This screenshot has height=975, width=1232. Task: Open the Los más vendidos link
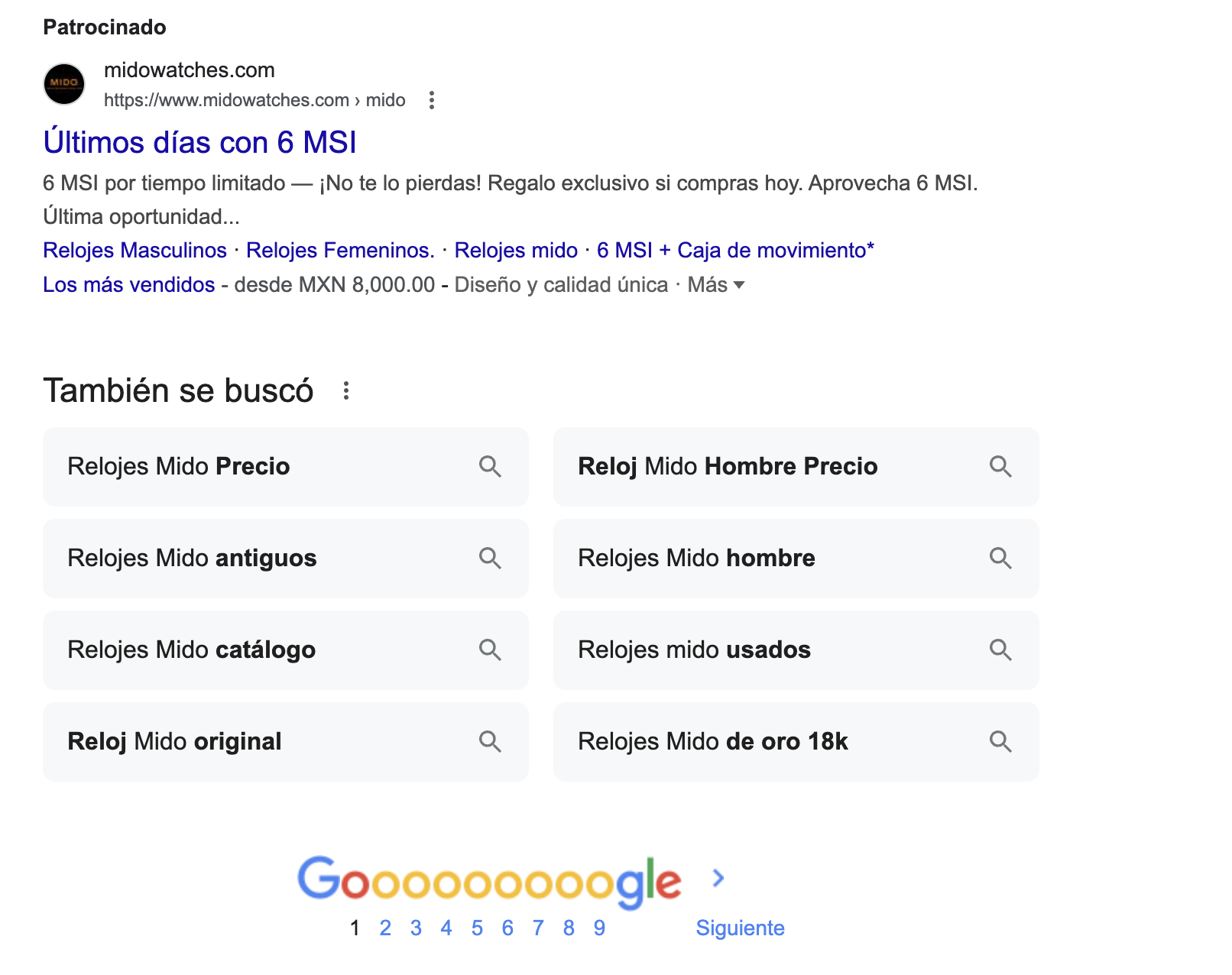[x=128, y=285]
